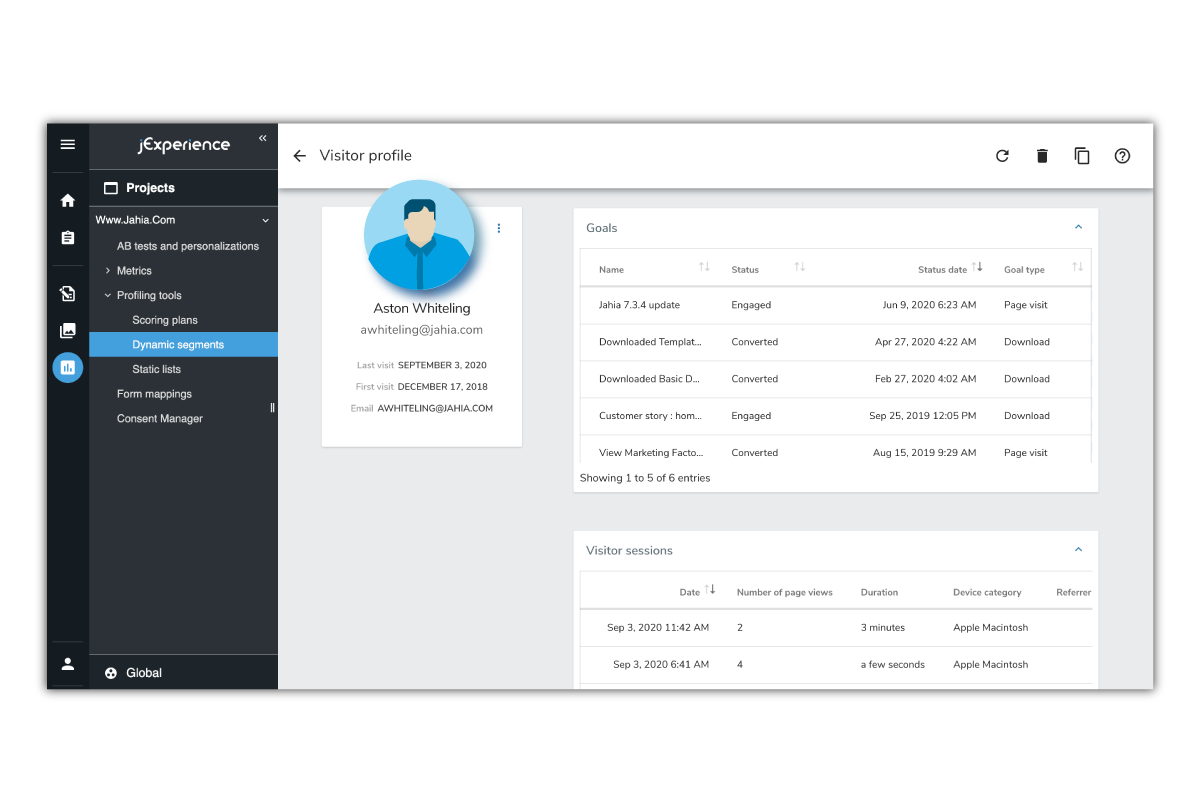Select the Downloaded Templat... goal row
The width and height of the screenshot is (1200, 800).
[x=836, y=342]
